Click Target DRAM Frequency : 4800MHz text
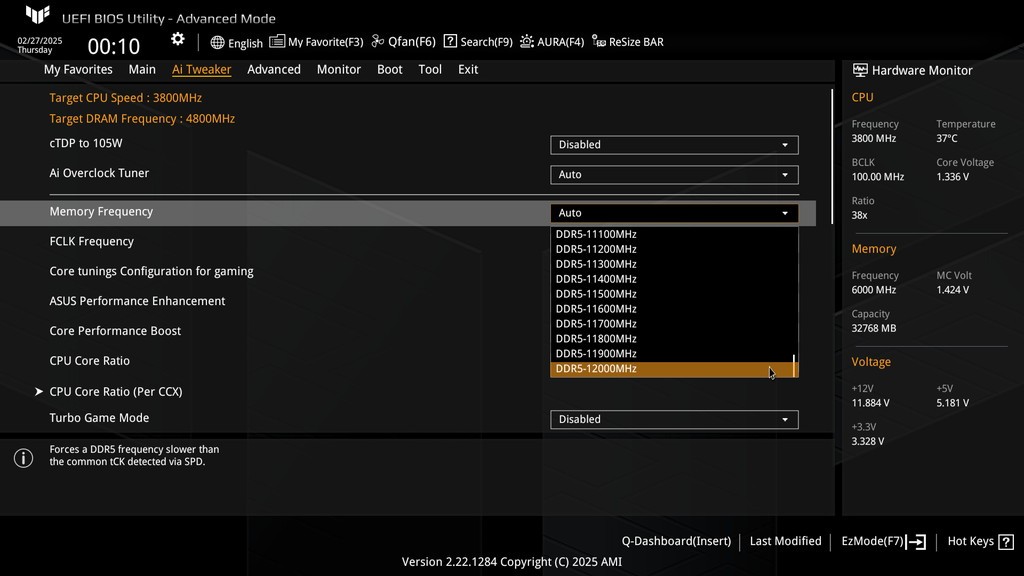The height and width of the screenshot is (576, 1024). click(x=142, y=118)
